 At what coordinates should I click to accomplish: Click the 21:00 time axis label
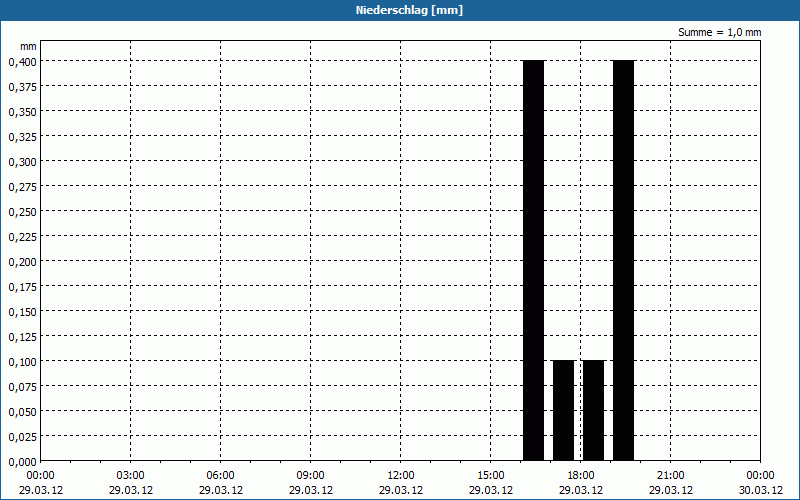(x=670, y=476)
